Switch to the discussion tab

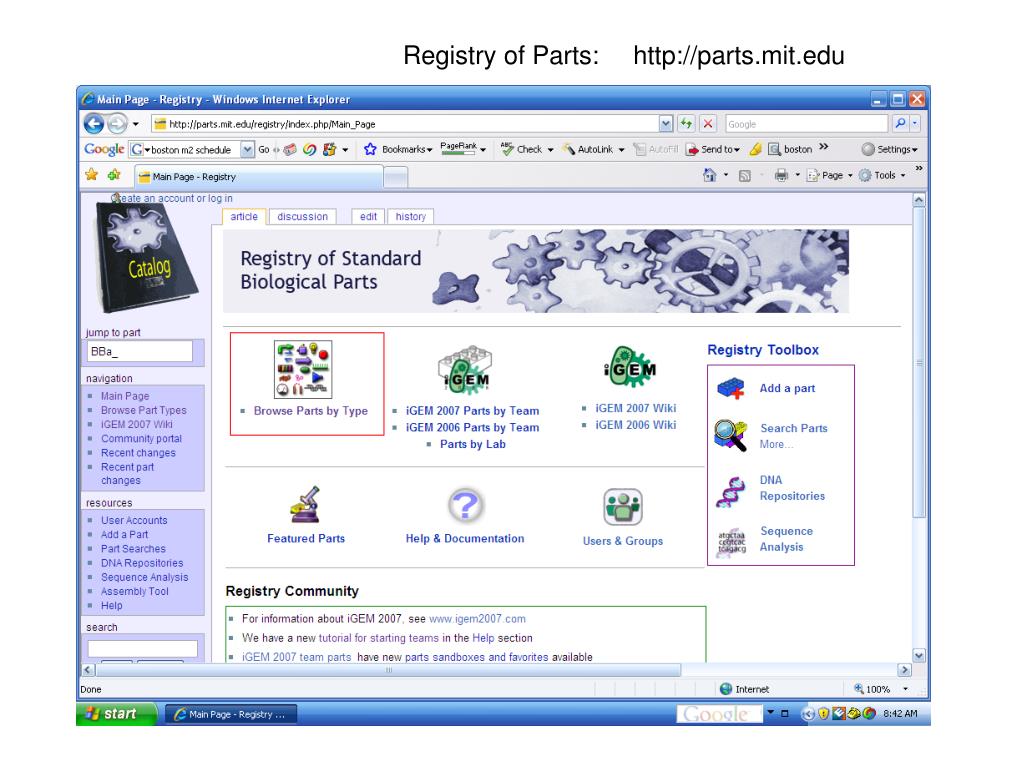point(302,217)
